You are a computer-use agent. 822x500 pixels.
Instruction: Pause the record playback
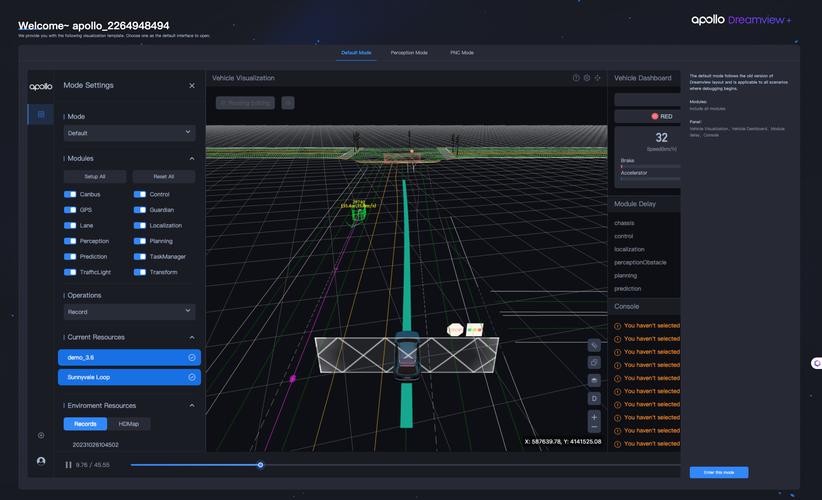[68, 465]
